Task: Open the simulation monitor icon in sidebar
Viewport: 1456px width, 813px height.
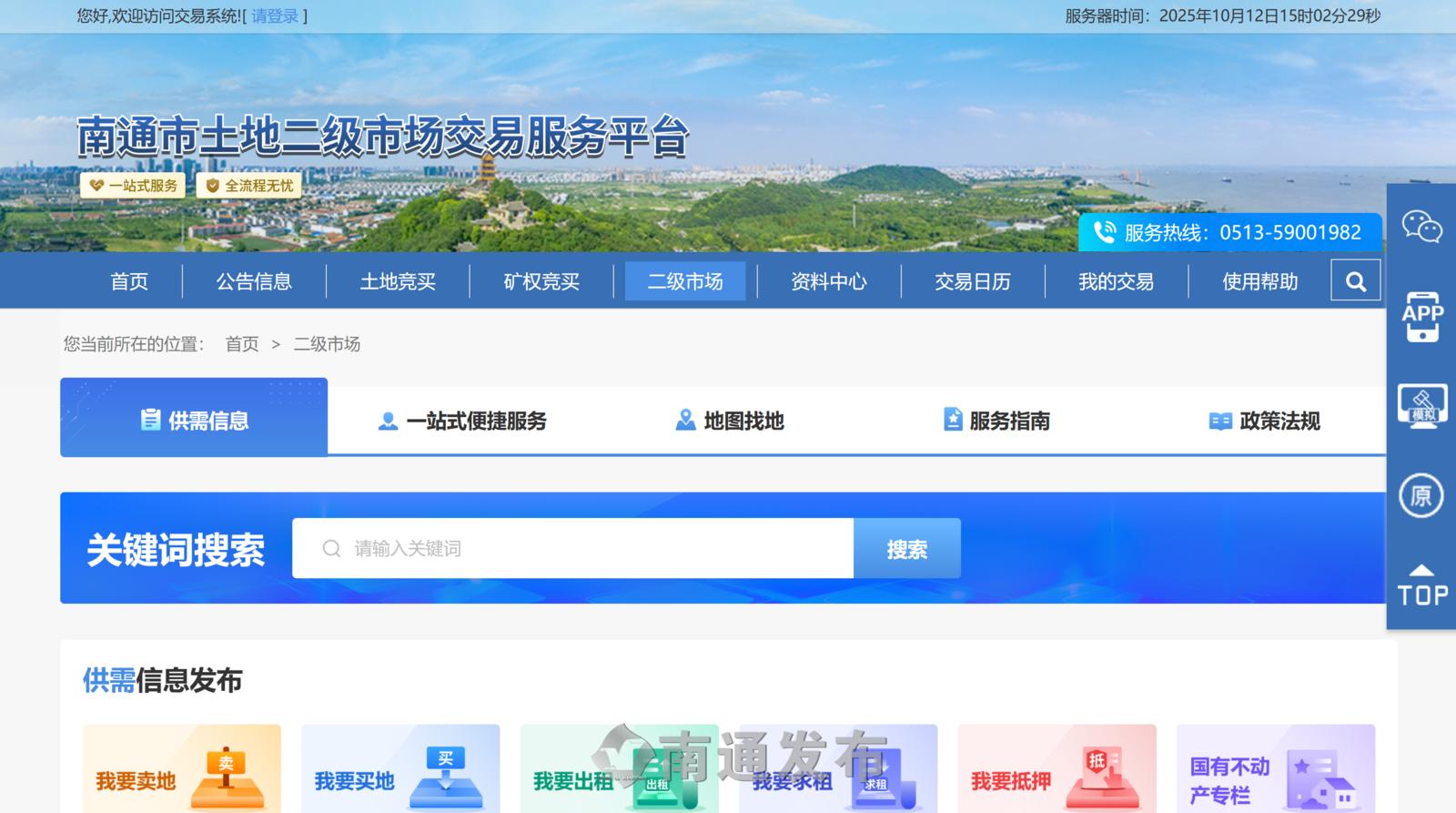Action: 1421,406
